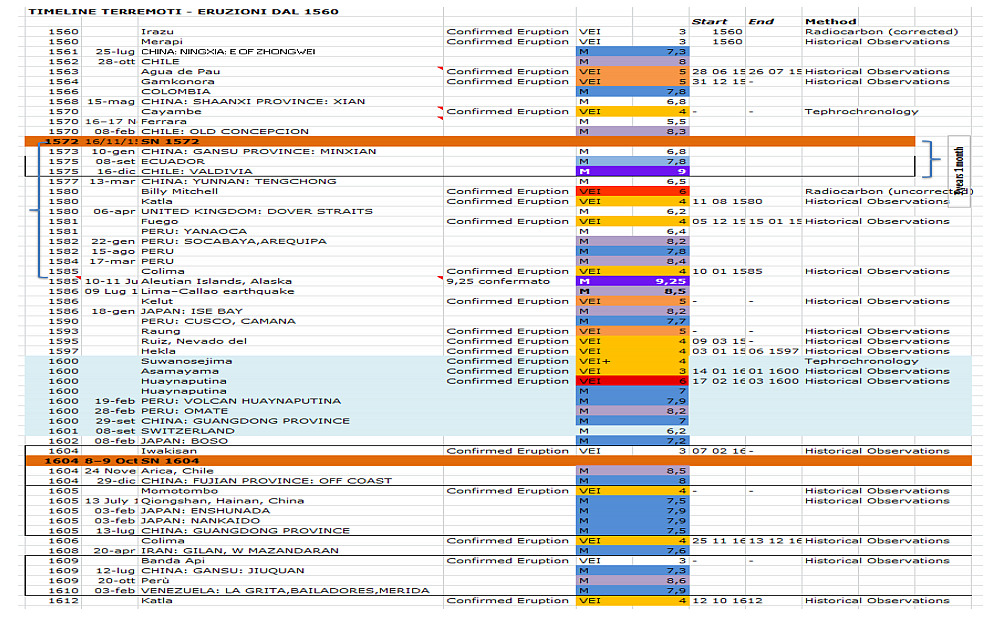Select the Perù cell in 1609 row
This screenshot has height=618, width=1000.
(x=155, y=581)
